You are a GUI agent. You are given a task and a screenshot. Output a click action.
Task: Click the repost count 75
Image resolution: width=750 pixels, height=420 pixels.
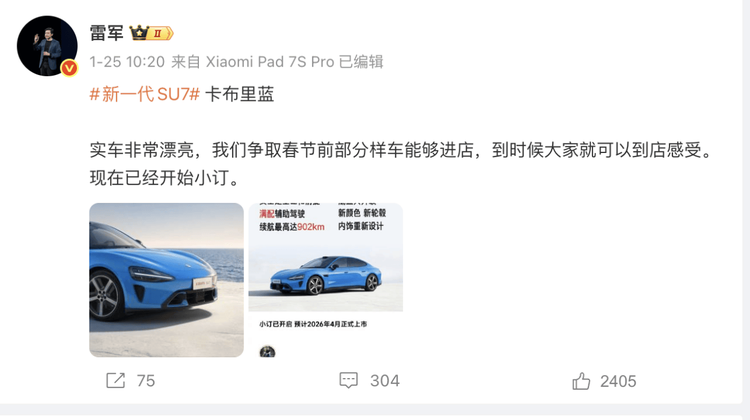pos(146,381)
